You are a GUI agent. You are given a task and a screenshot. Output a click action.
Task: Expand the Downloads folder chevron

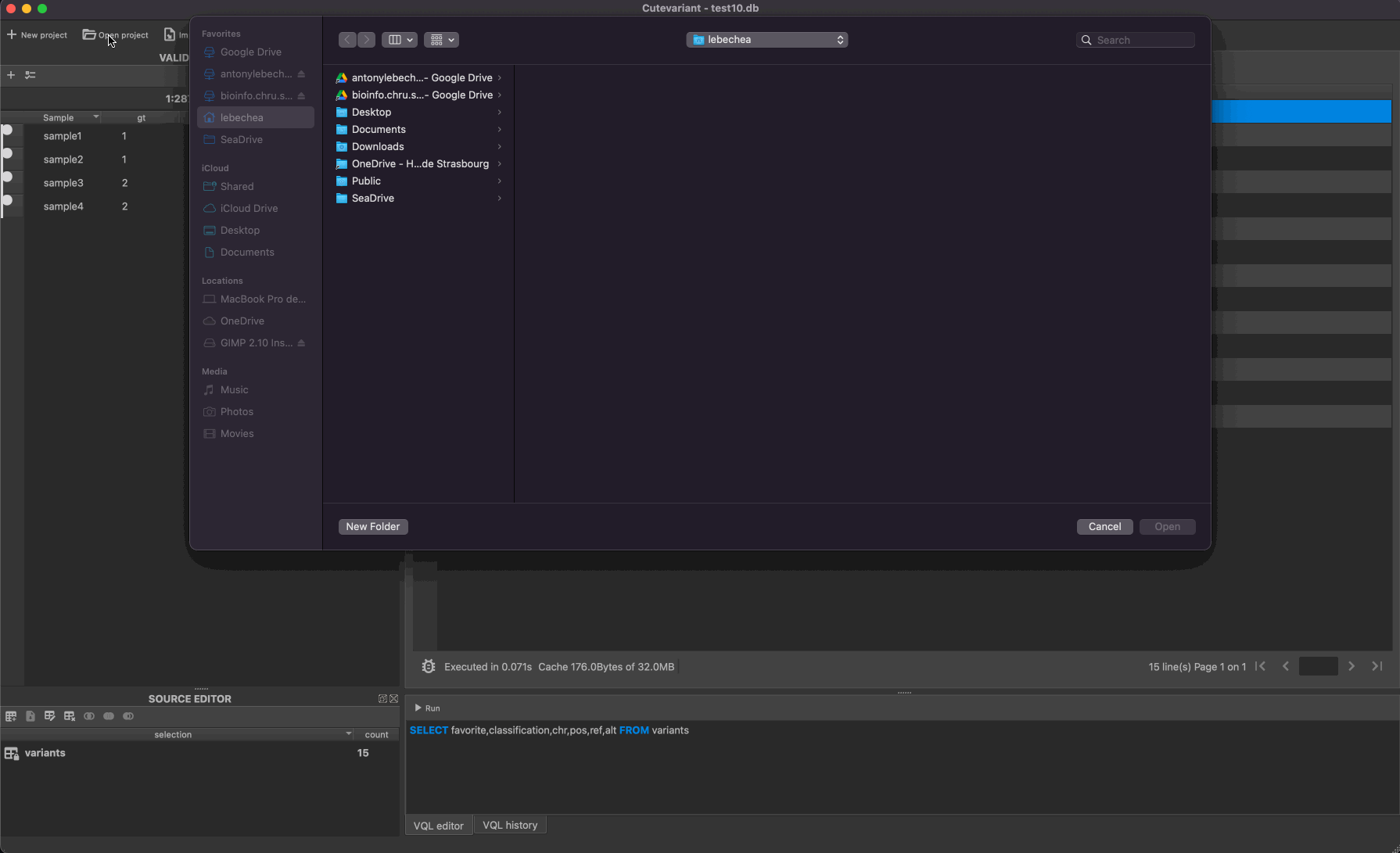(500, 146)
